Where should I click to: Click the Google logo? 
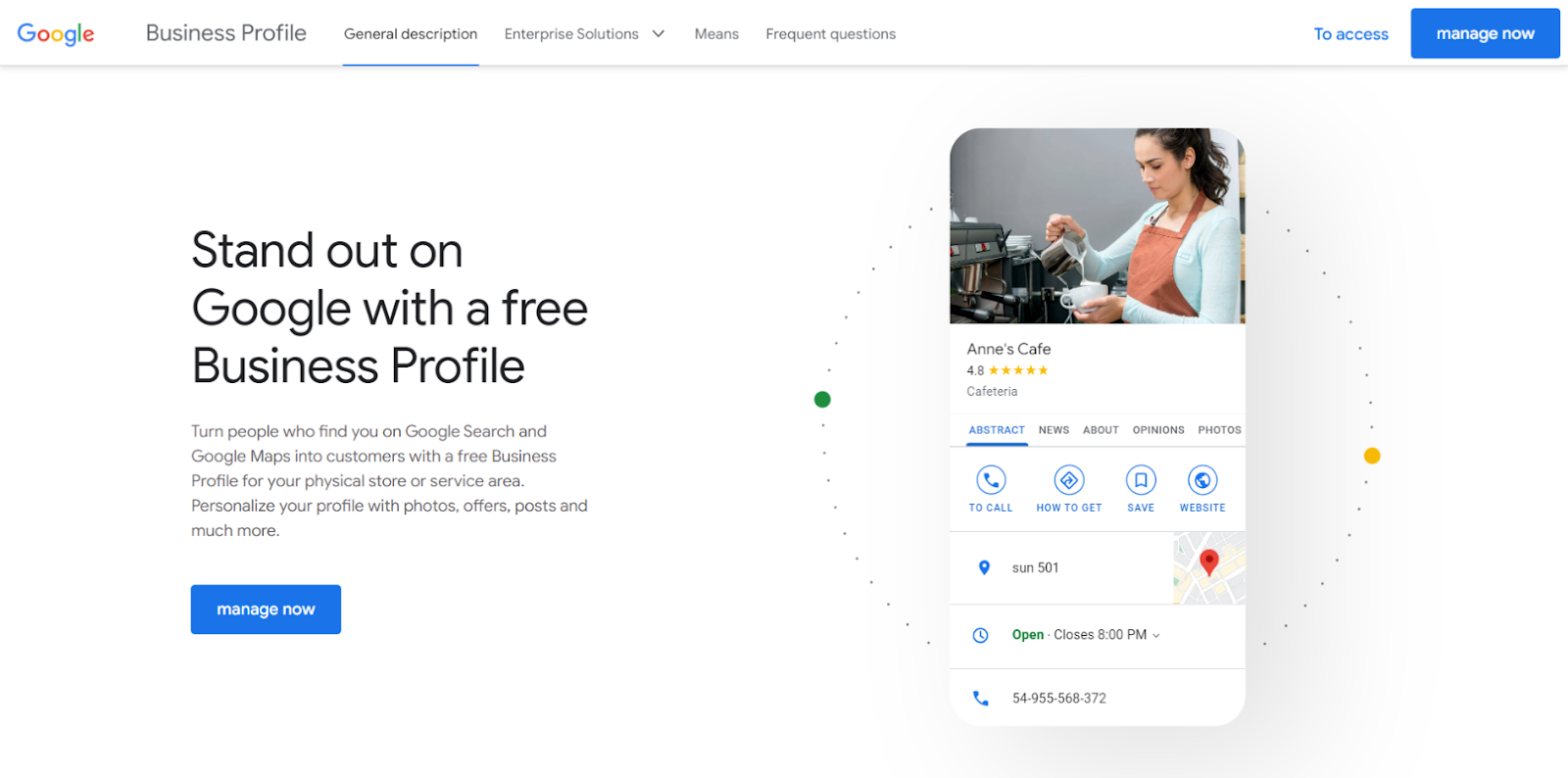56,34
